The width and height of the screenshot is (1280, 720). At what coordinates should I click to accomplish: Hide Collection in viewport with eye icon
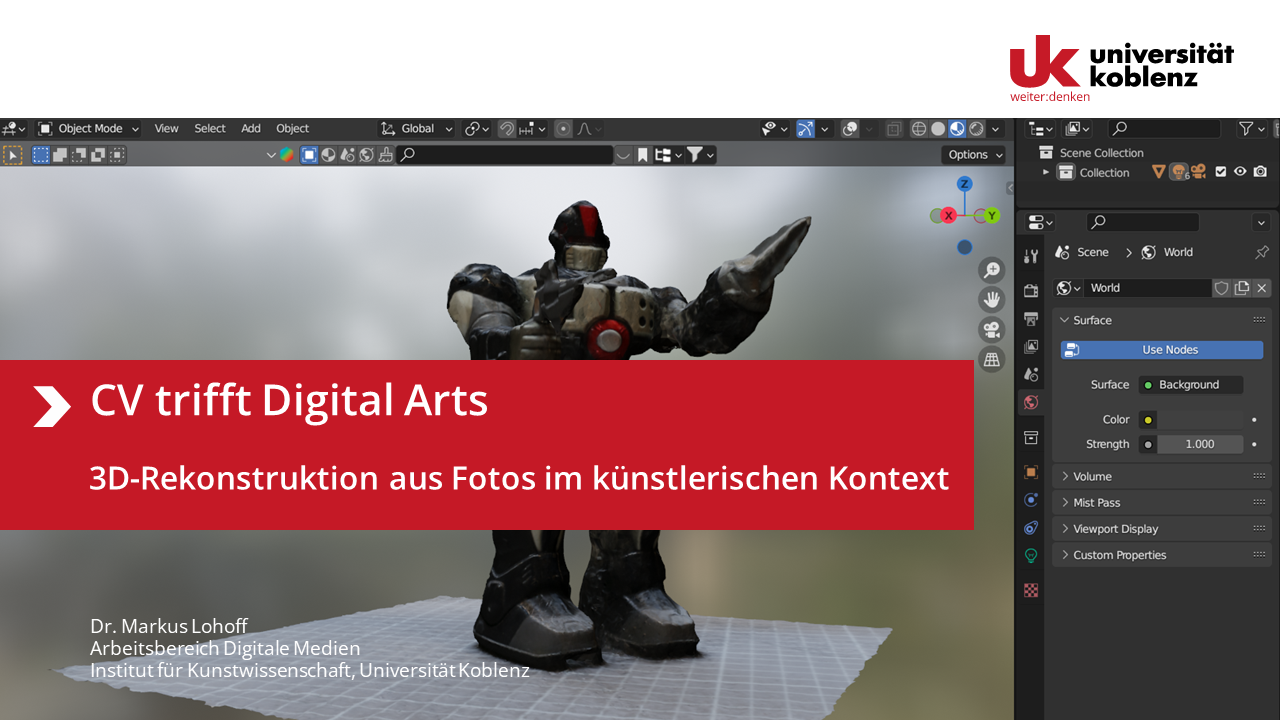coord(1240,172)
